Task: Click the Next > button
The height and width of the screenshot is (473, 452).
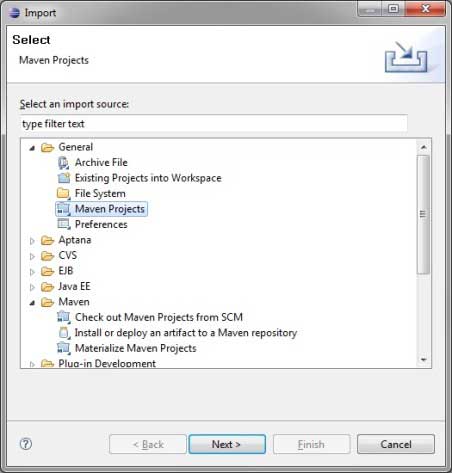Action: 227,444
